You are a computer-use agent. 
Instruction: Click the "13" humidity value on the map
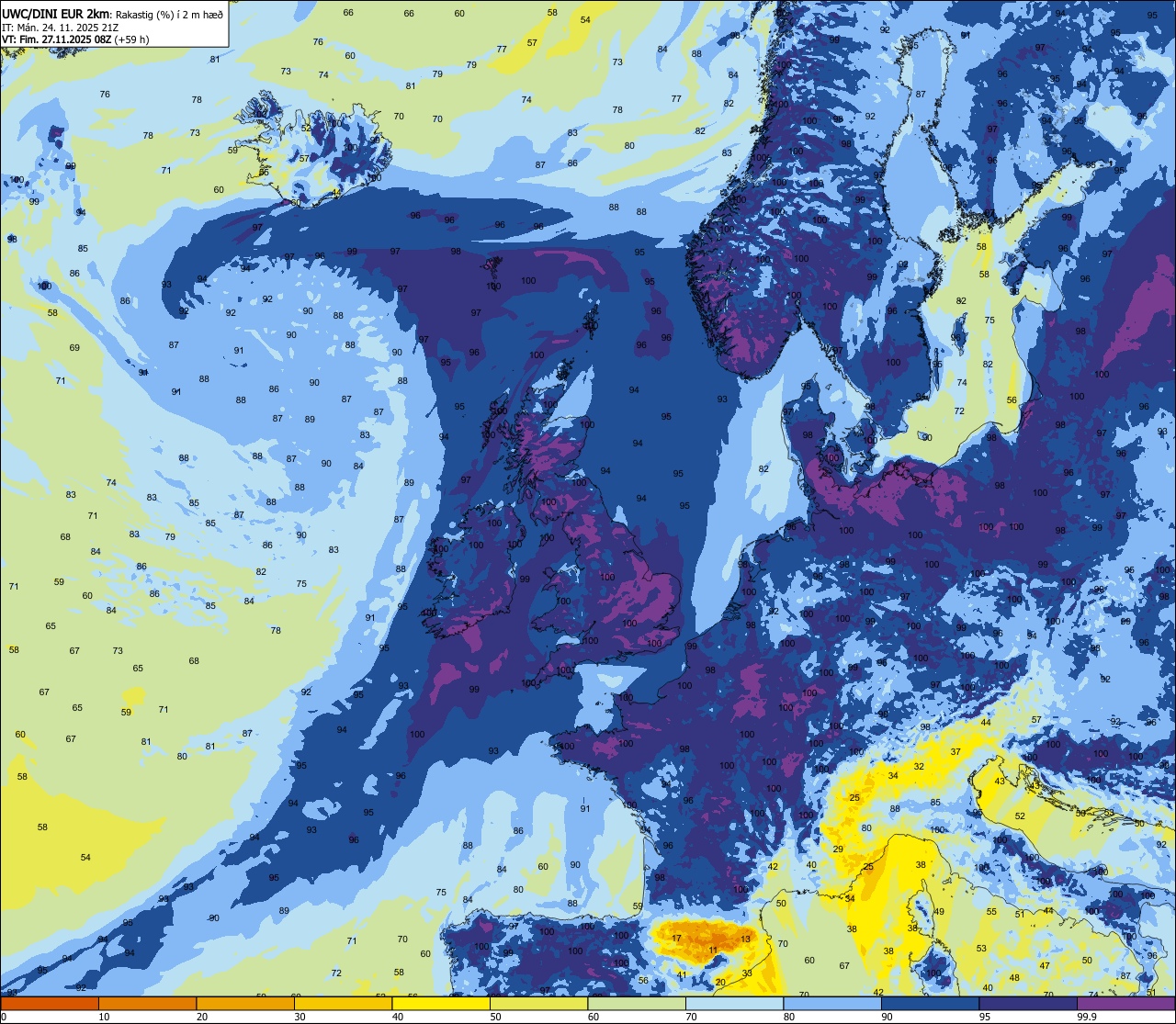(746, 939)
